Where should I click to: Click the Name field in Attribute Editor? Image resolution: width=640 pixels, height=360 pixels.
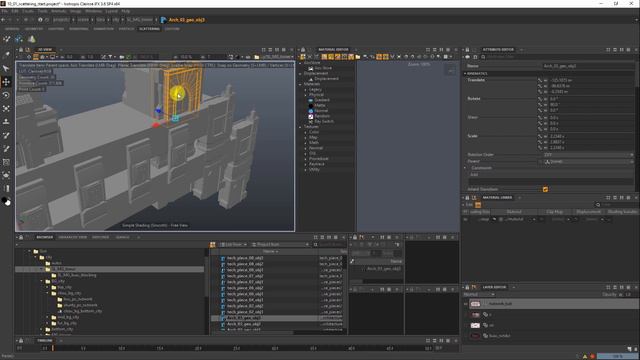588,66
